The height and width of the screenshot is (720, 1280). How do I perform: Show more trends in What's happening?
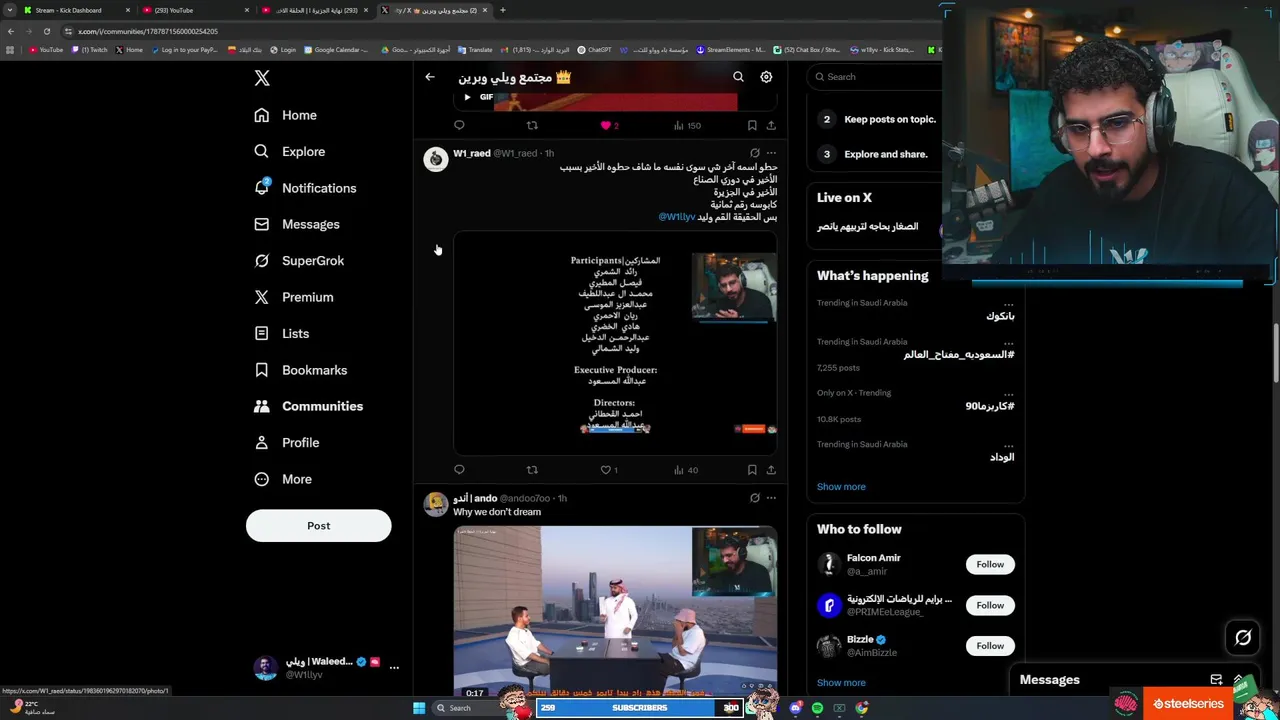841,487
